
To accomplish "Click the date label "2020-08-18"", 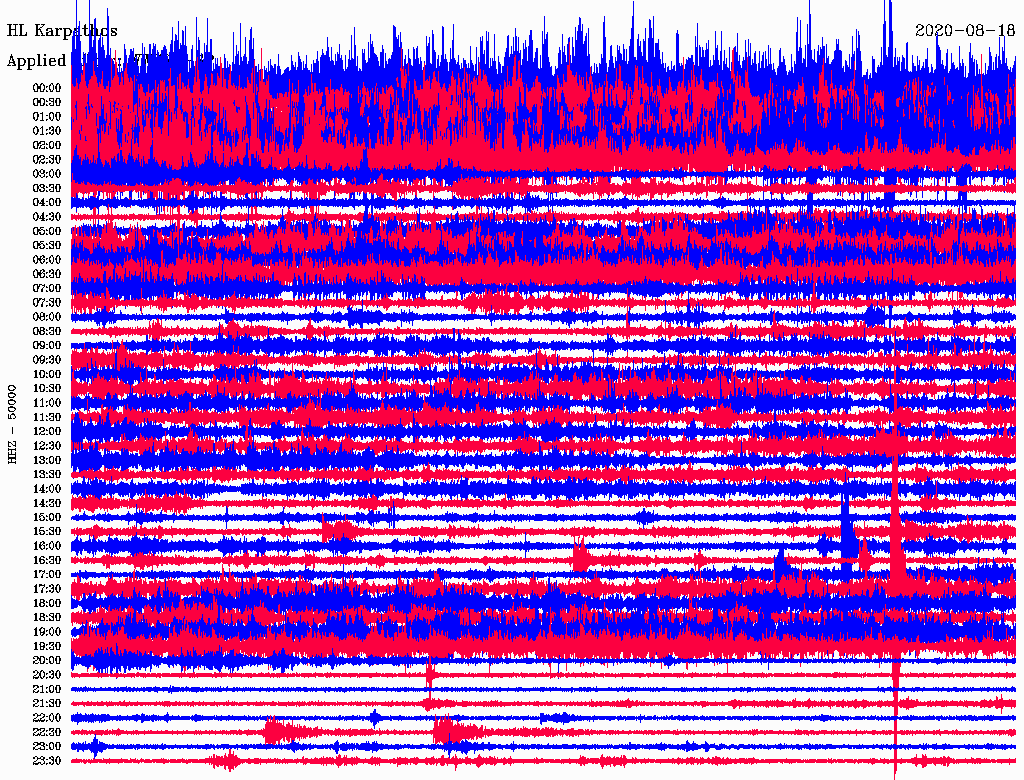I will [965, 30].
